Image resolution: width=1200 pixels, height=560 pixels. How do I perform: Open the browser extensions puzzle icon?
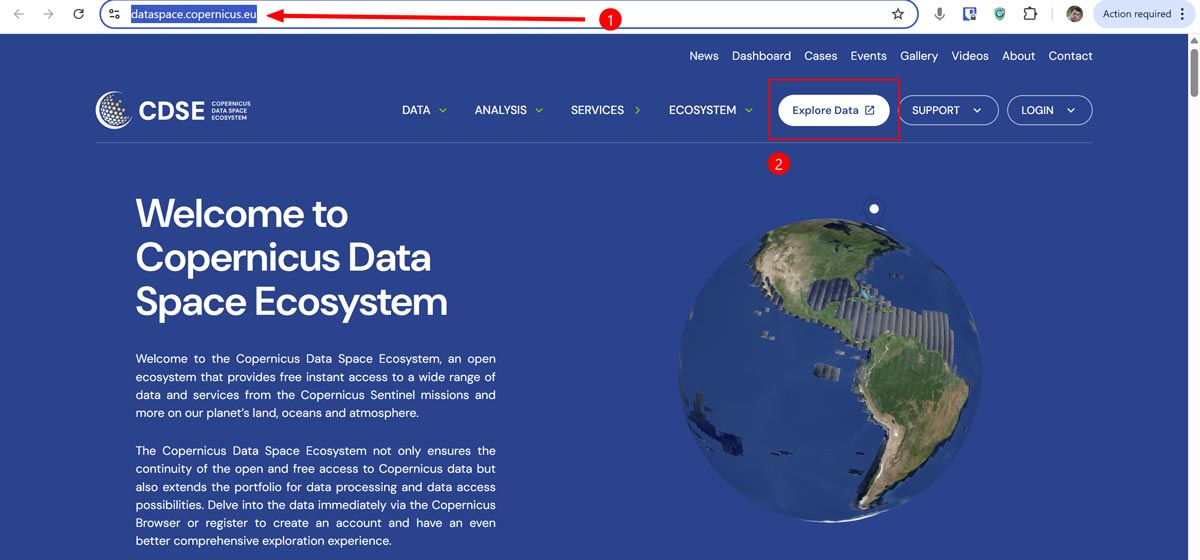[x=1030, y=14]
